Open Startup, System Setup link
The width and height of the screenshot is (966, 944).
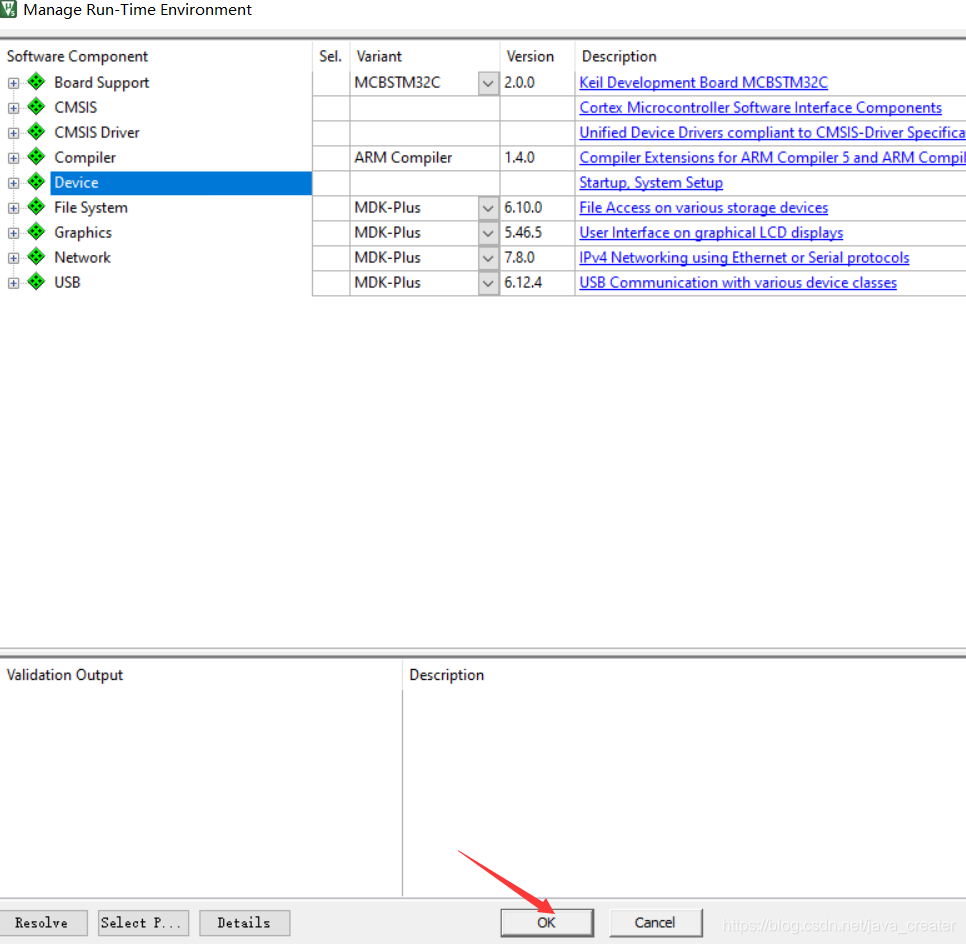coord(651,182)
